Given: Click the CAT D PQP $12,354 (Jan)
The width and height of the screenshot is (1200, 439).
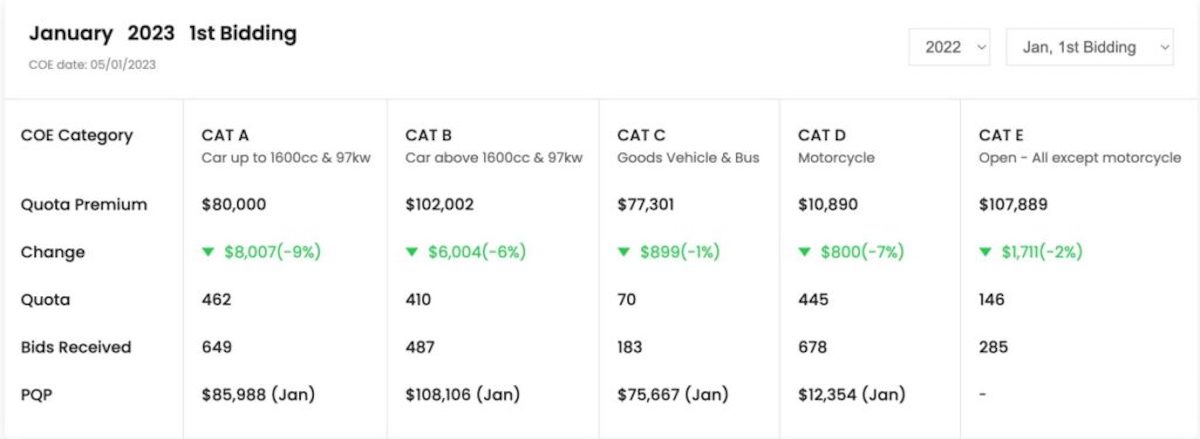Looking at the screenshot, I should [851, 394].
